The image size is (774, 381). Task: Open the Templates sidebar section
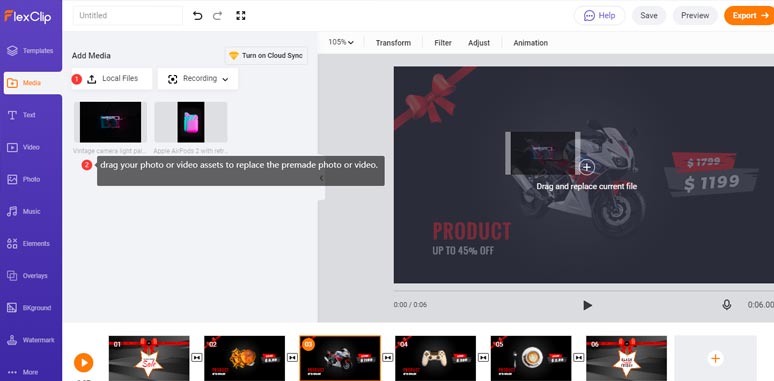click(31, 51)
